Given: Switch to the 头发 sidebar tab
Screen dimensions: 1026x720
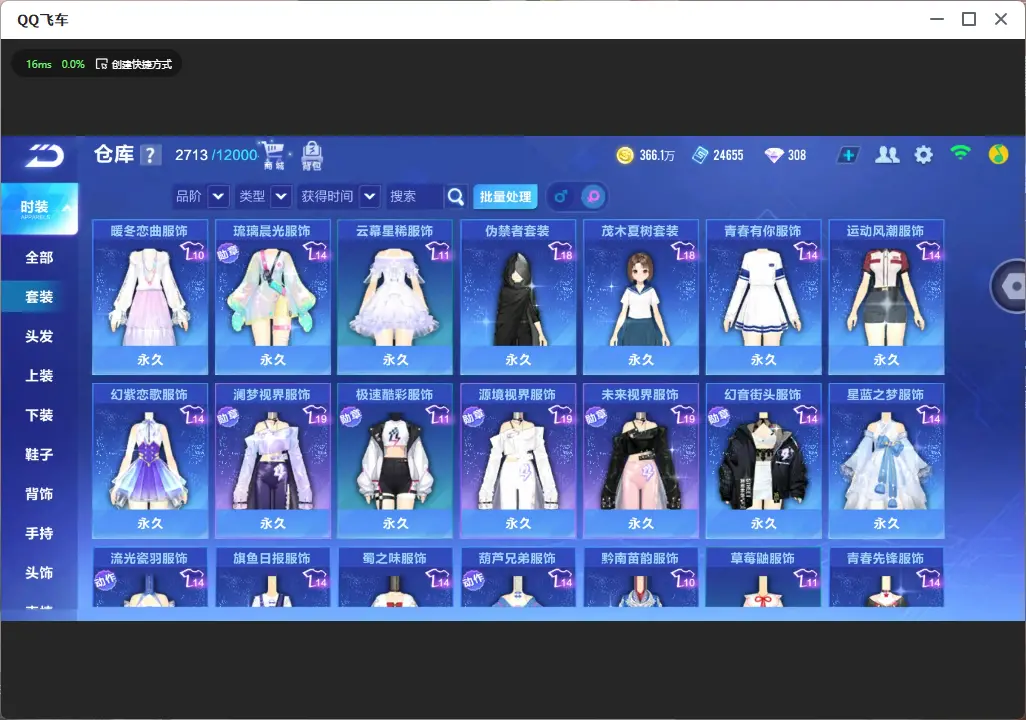Looking at the screenshot, I should [39, 336].
